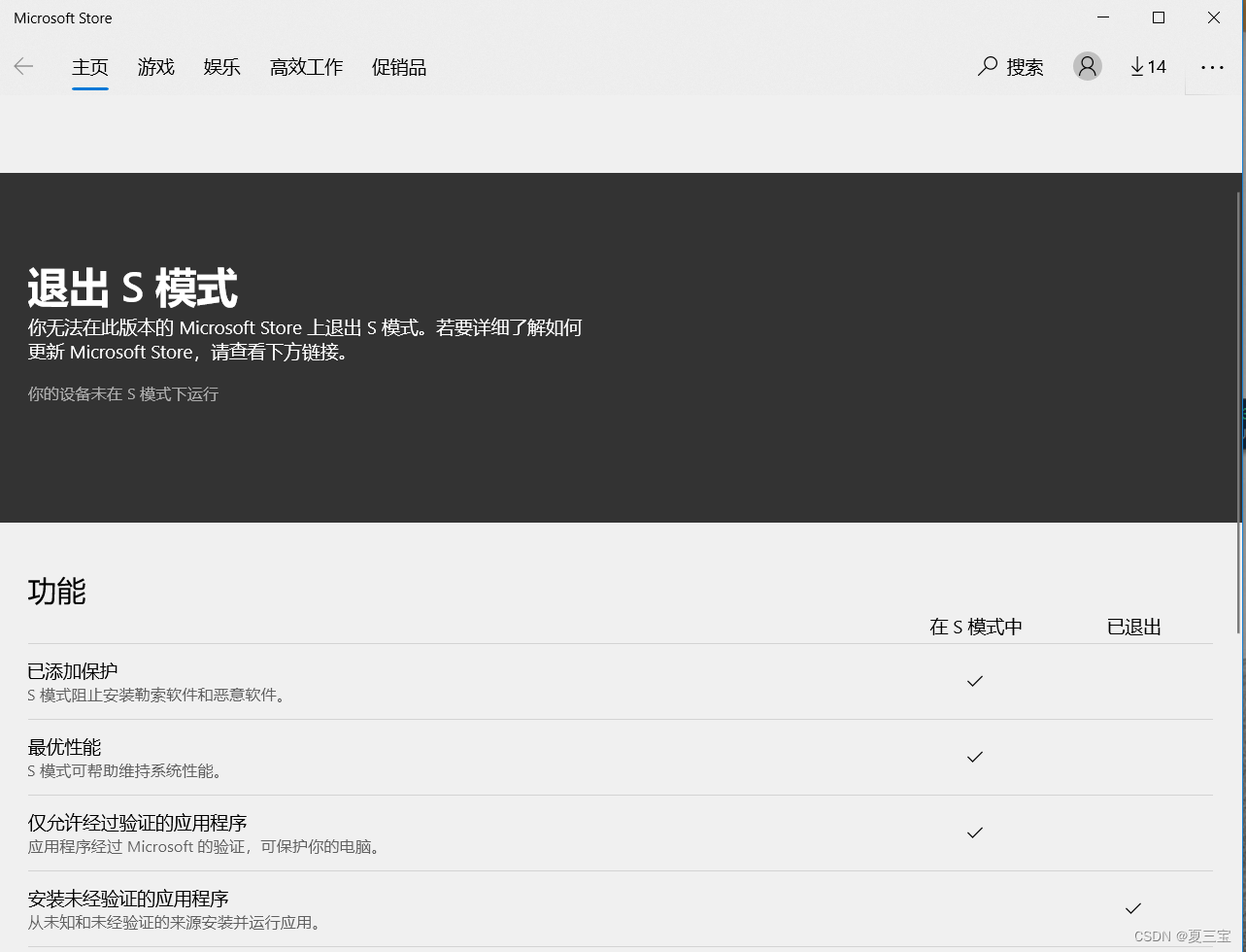Click checkmark in the 安装未经验证的应用程序 row

[1132, 908]
